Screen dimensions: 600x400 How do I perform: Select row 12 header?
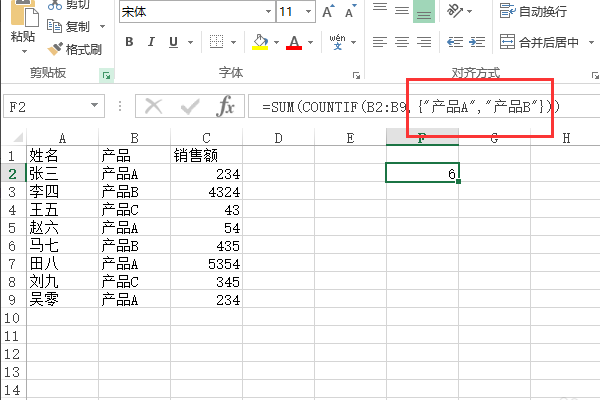click(13, 354)
